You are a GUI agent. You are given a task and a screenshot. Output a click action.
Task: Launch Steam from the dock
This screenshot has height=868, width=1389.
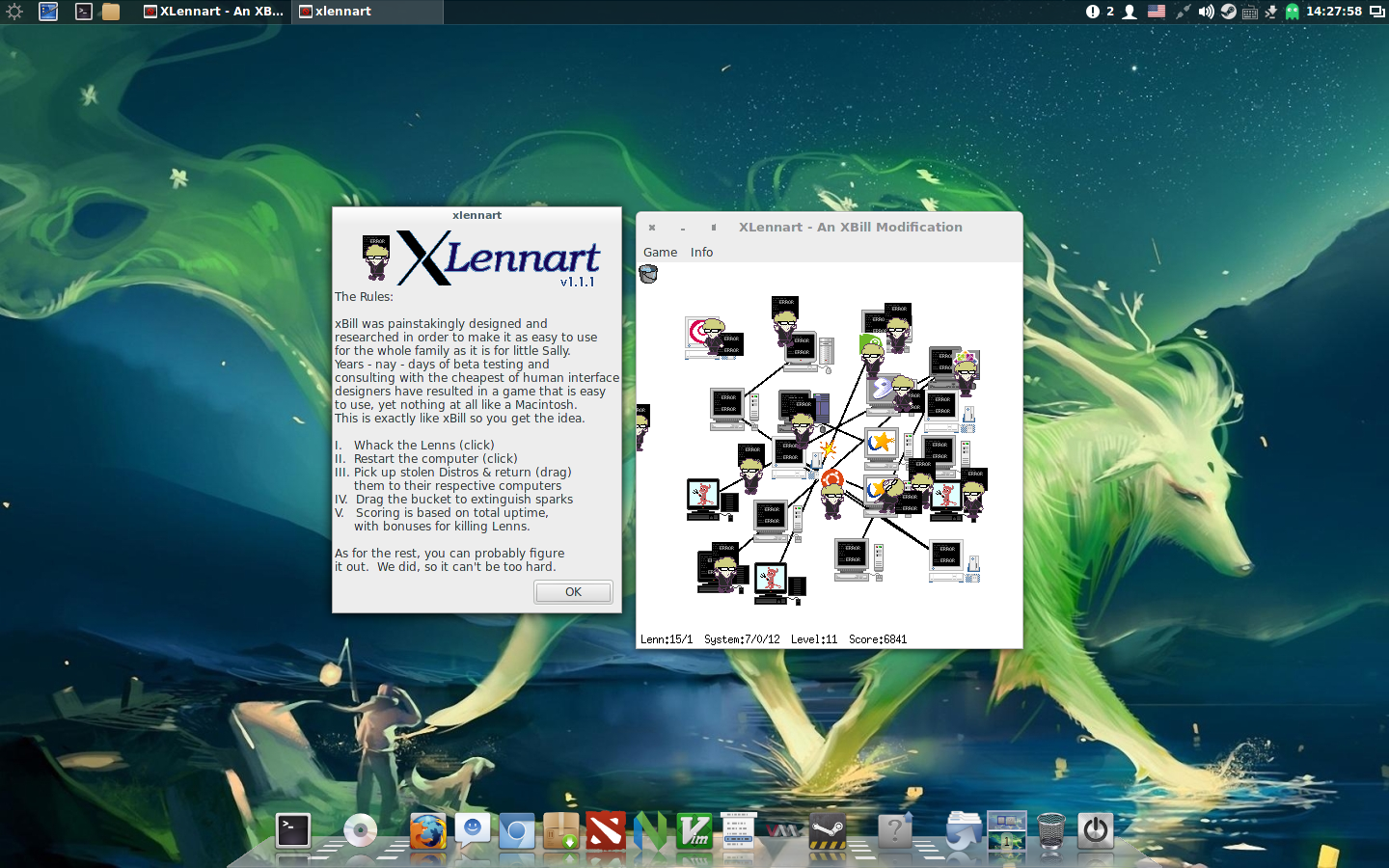pyautogui.click(x=828, y=830)
